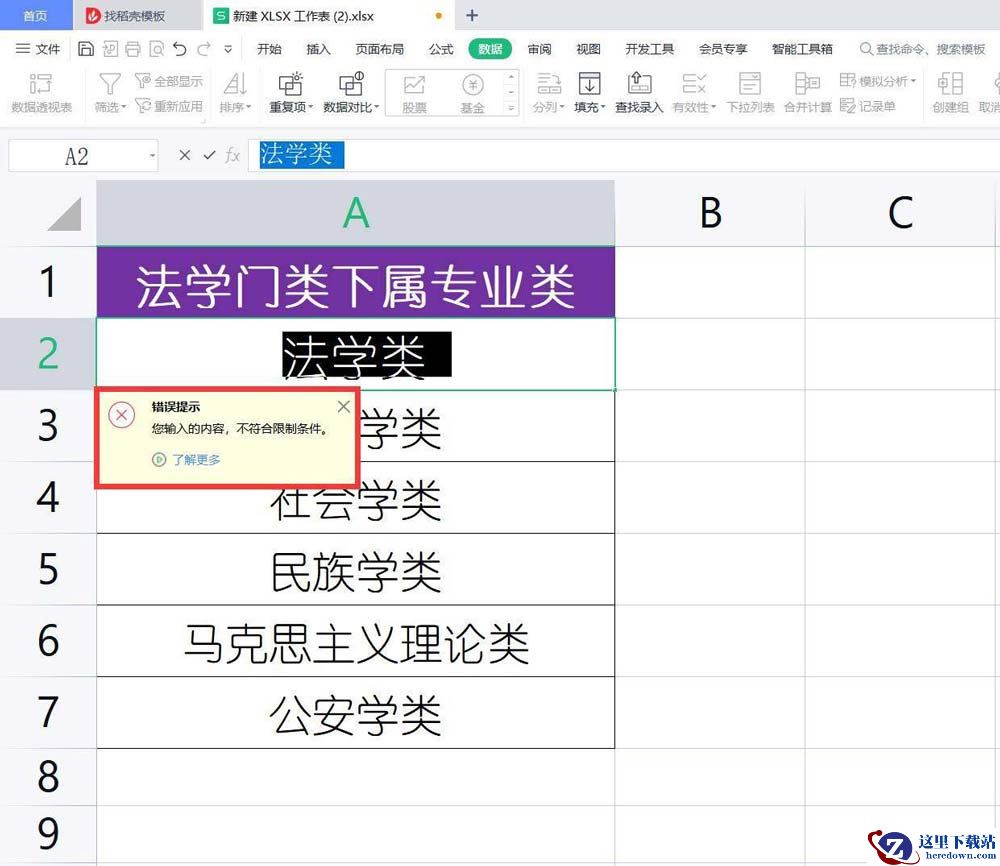Click the select-all corner triangle
1000x866 pixels.
[x=64, y=214]
